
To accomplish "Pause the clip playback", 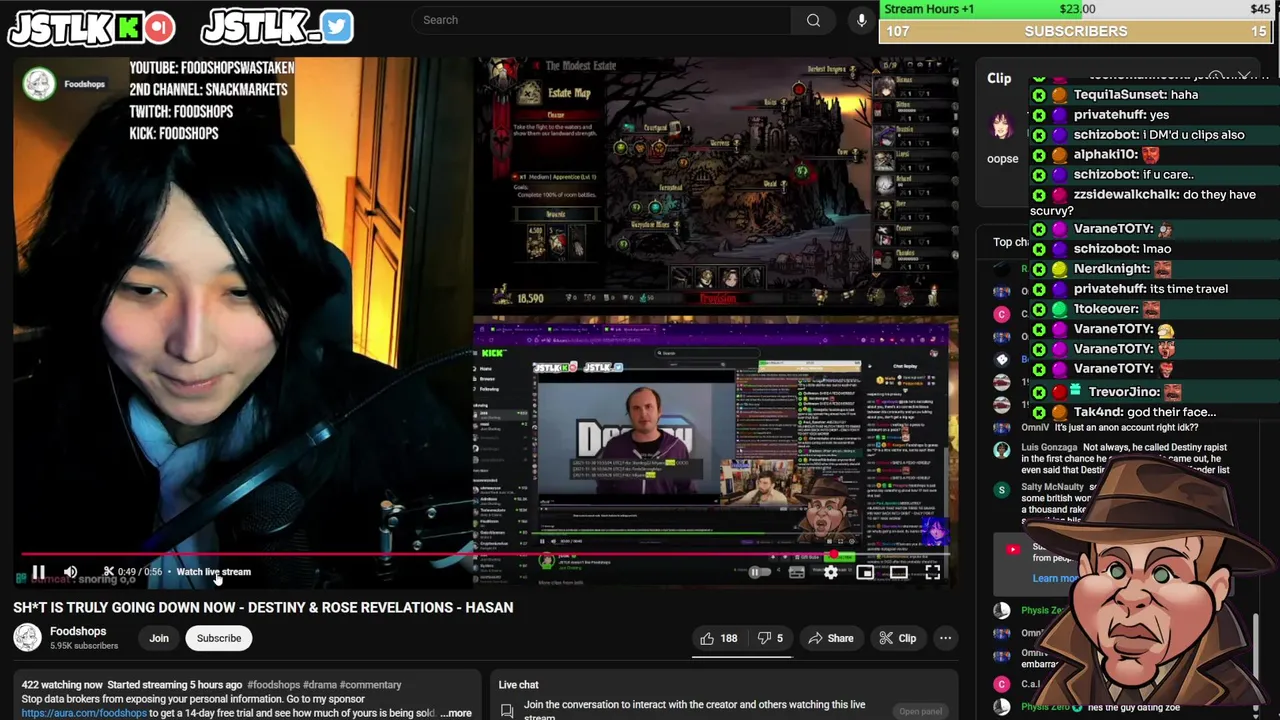I will coord(38,572).
